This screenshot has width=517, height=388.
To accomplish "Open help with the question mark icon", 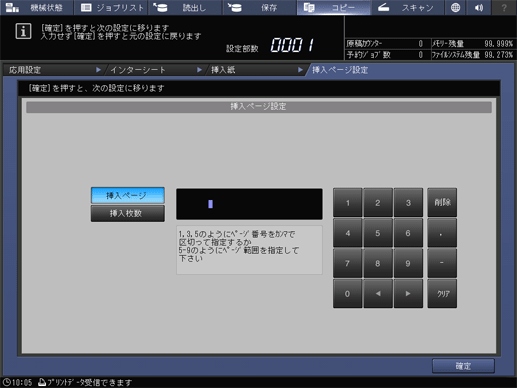I will coord(504,7).
